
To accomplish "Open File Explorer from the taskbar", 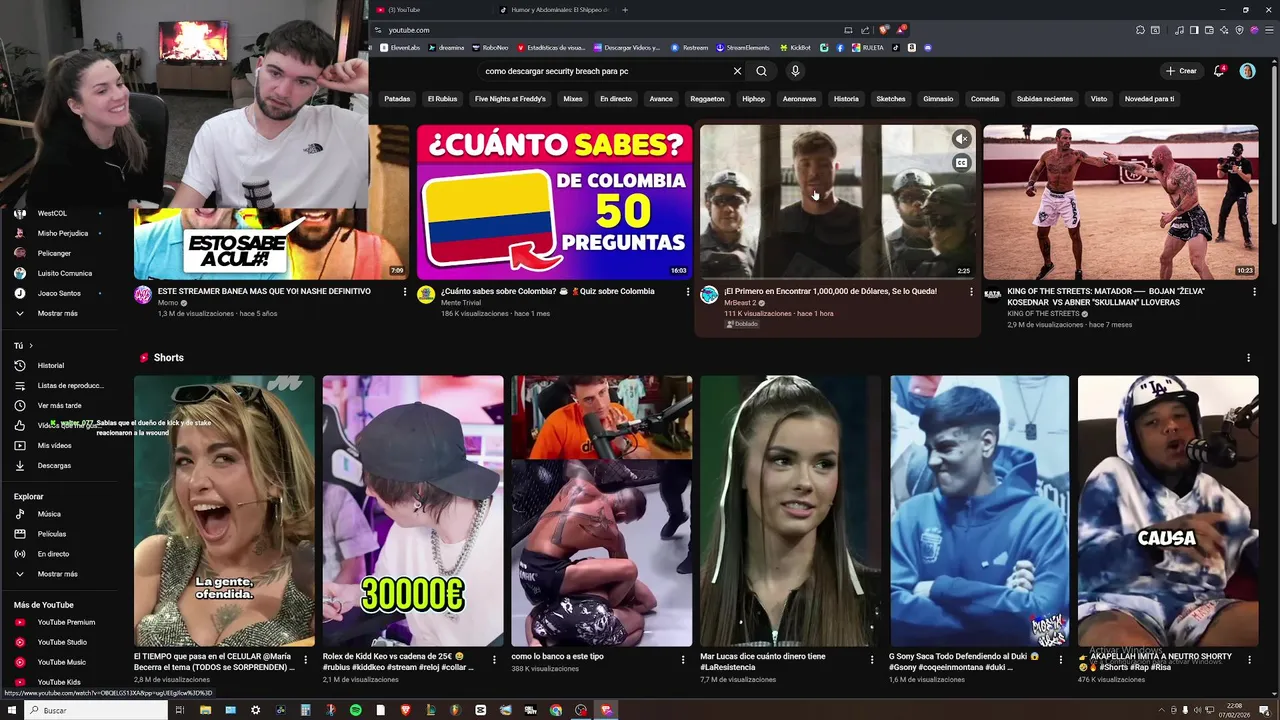I will tap(205, 710).
